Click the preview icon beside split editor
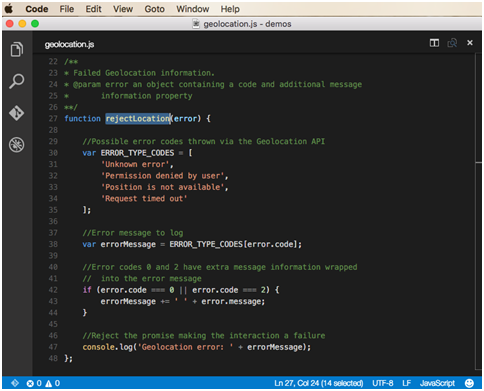The image size is (484, 391). tap(452, 43)
